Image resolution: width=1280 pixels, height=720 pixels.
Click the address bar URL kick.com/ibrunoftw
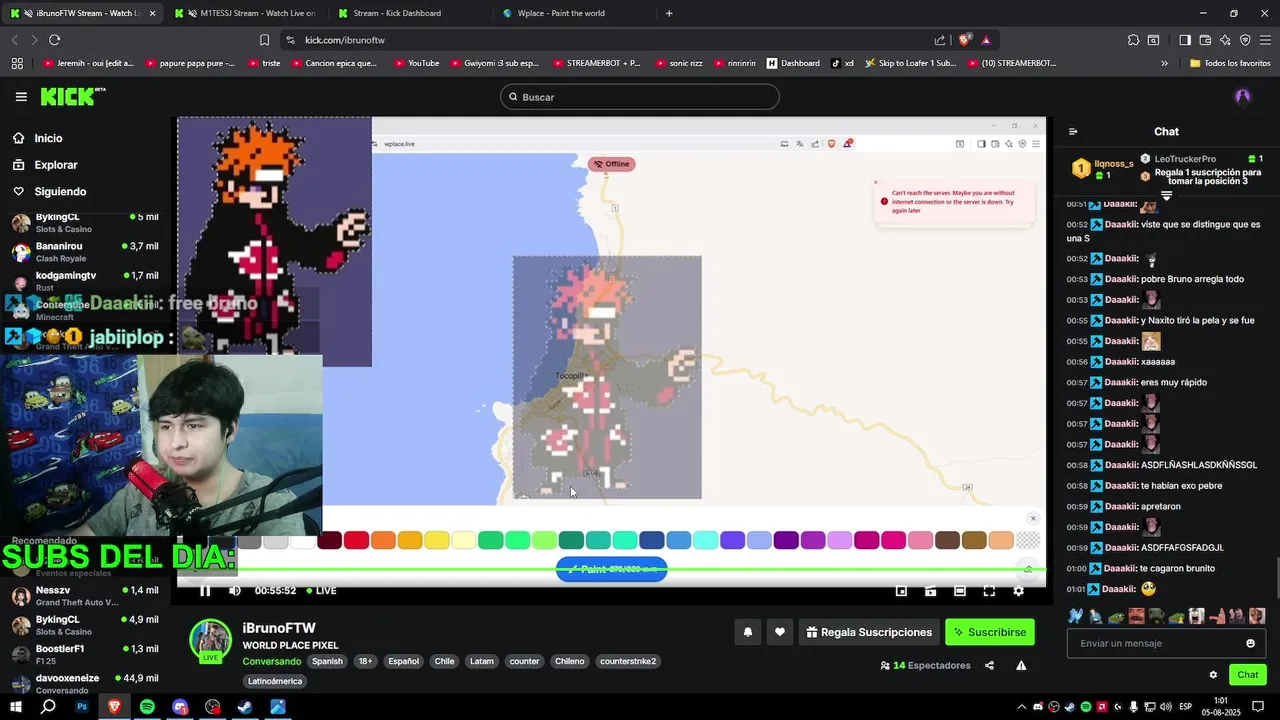(x=345, y=40)
